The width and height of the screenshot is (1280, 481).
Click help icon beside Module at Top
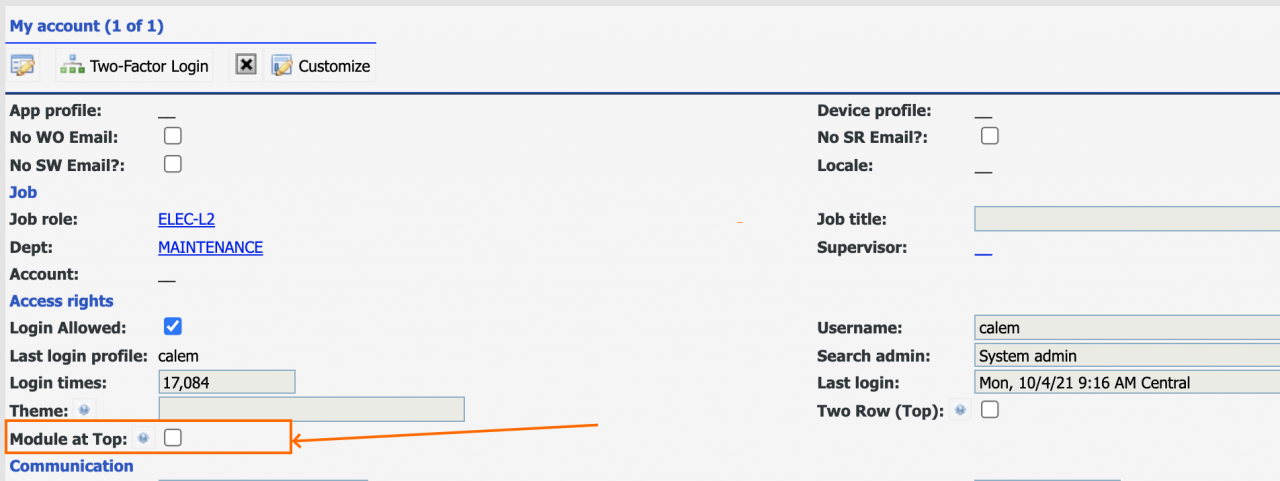coord(143,438)
